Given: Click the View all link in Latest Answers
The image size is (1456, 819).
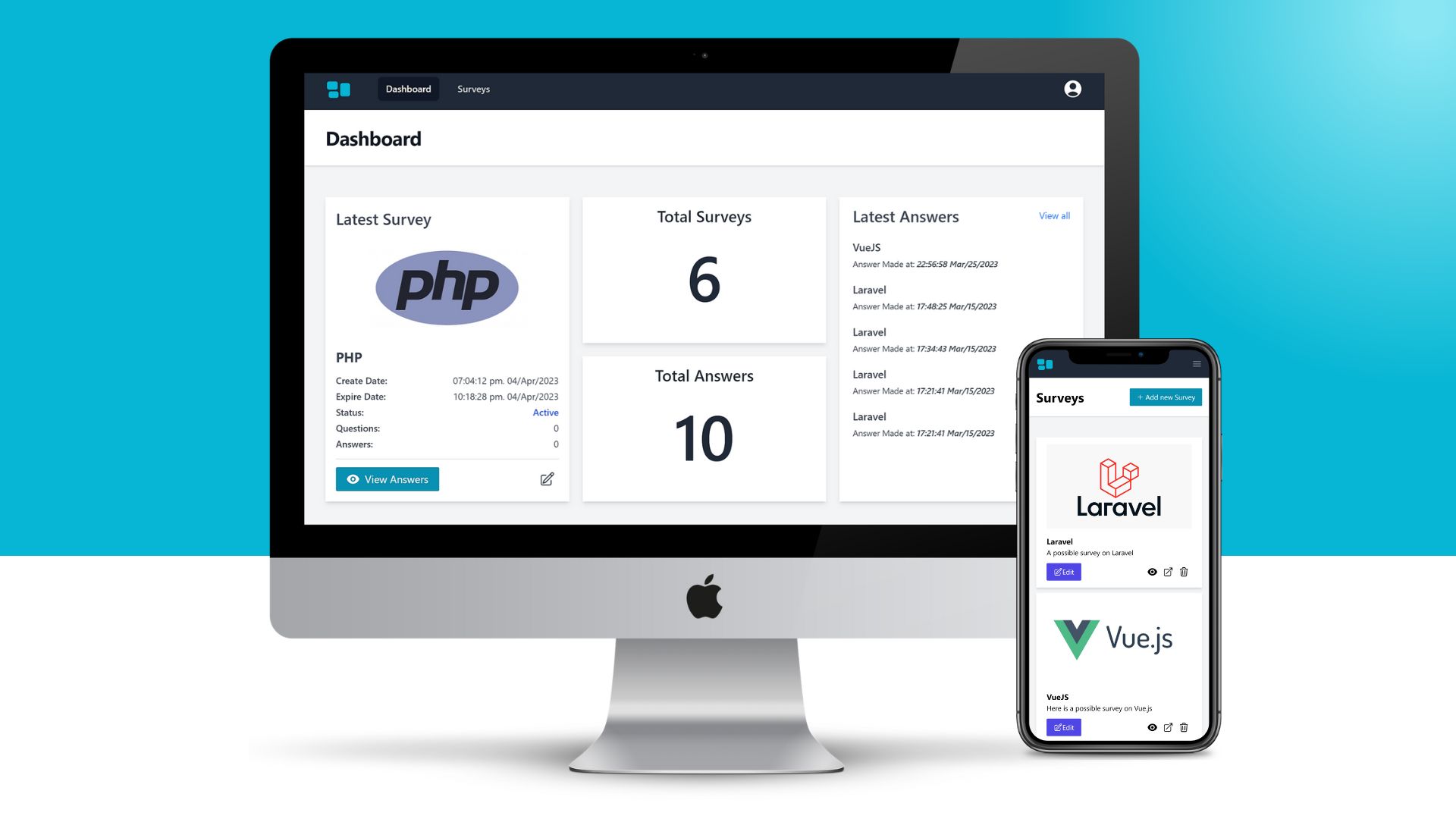Looking at the screenshot, I should (1055, 215).
